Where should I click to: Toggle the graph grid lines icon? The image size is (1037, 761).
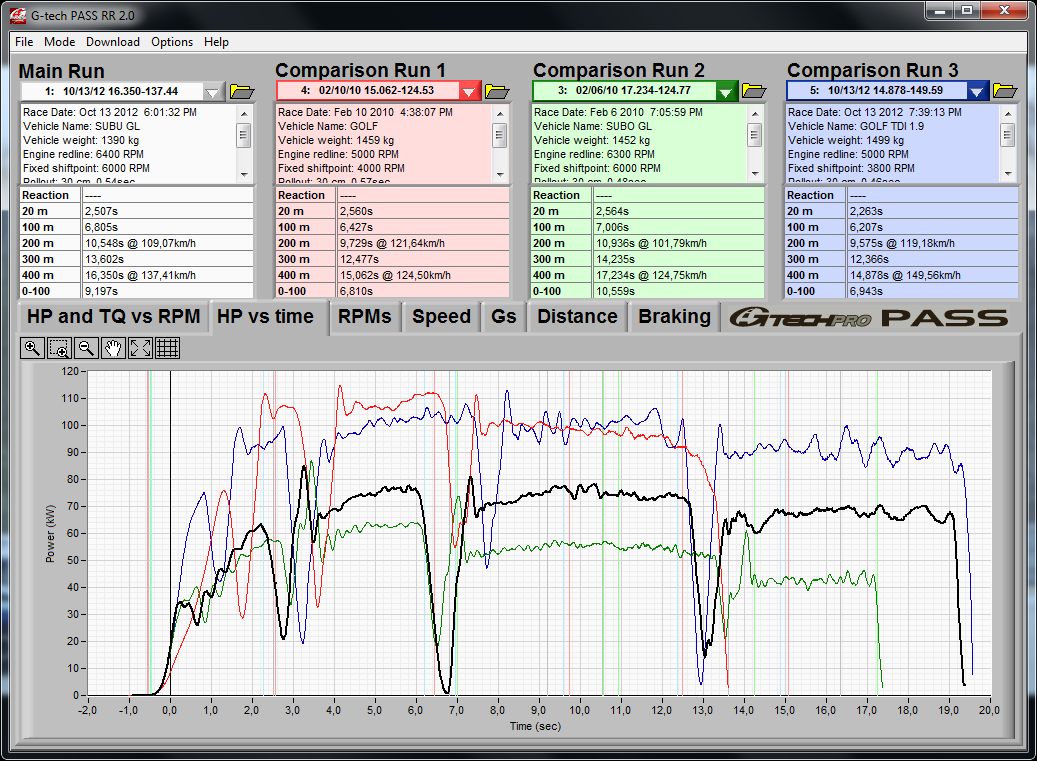pos(167,348)
